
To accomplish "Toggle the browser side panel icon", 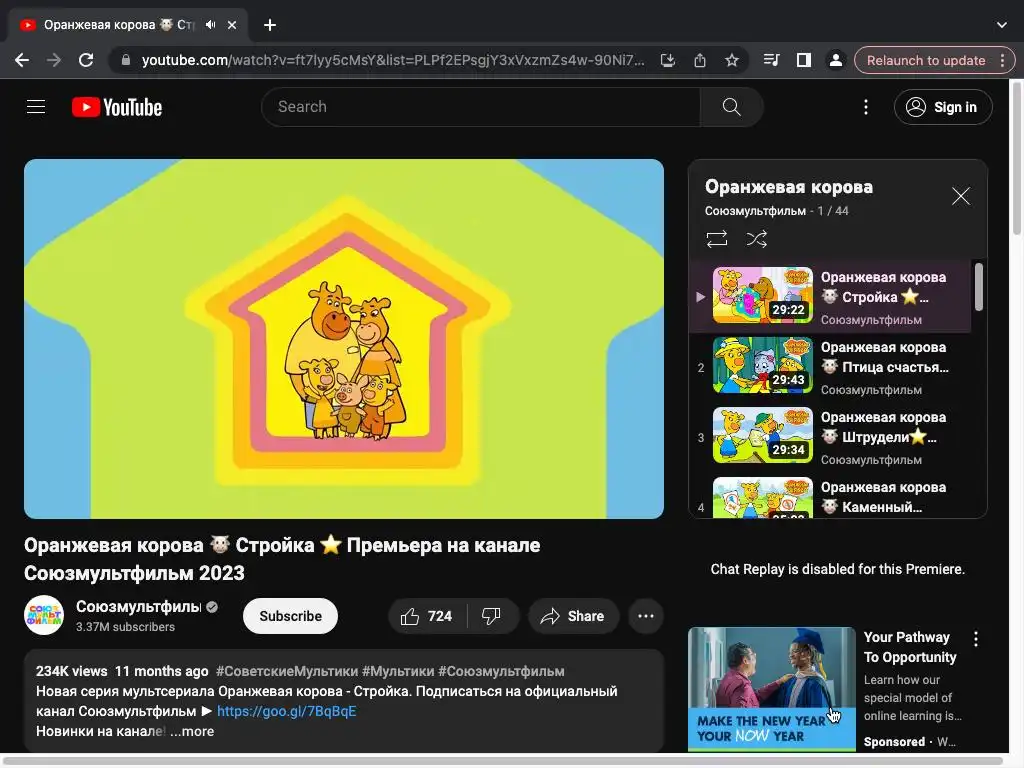I will 803,60.
